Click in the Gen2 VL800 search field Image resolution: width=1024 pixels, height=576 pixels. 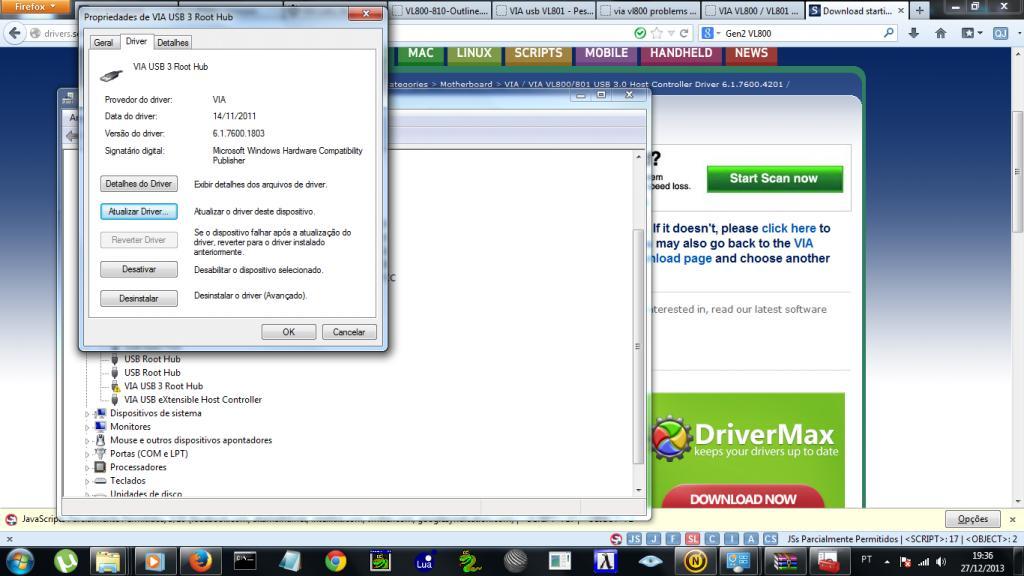tap(800, 33)
